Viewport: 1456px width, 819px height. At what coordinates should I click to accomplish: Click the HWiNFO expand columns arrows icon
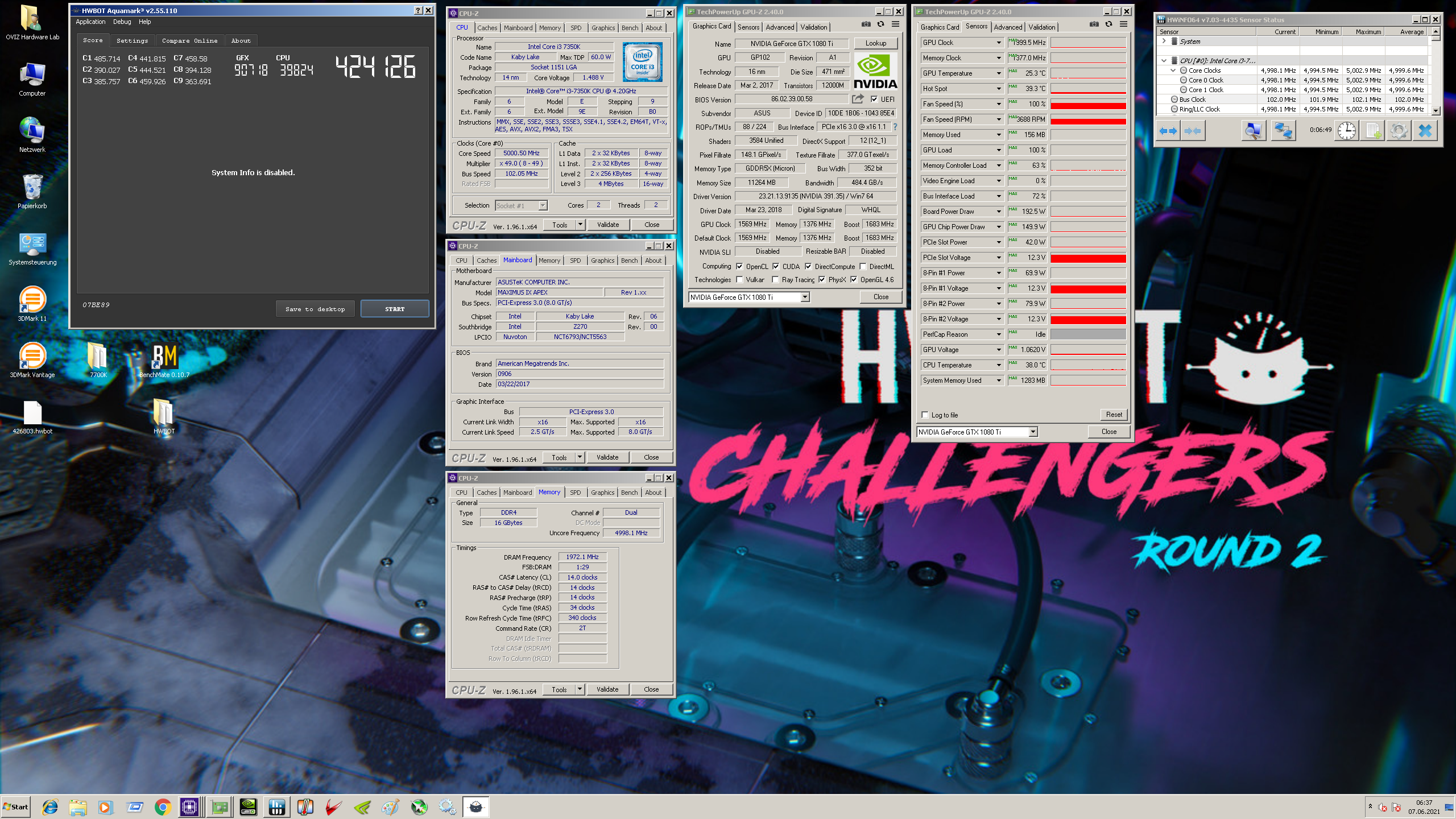click(1168, 131)
